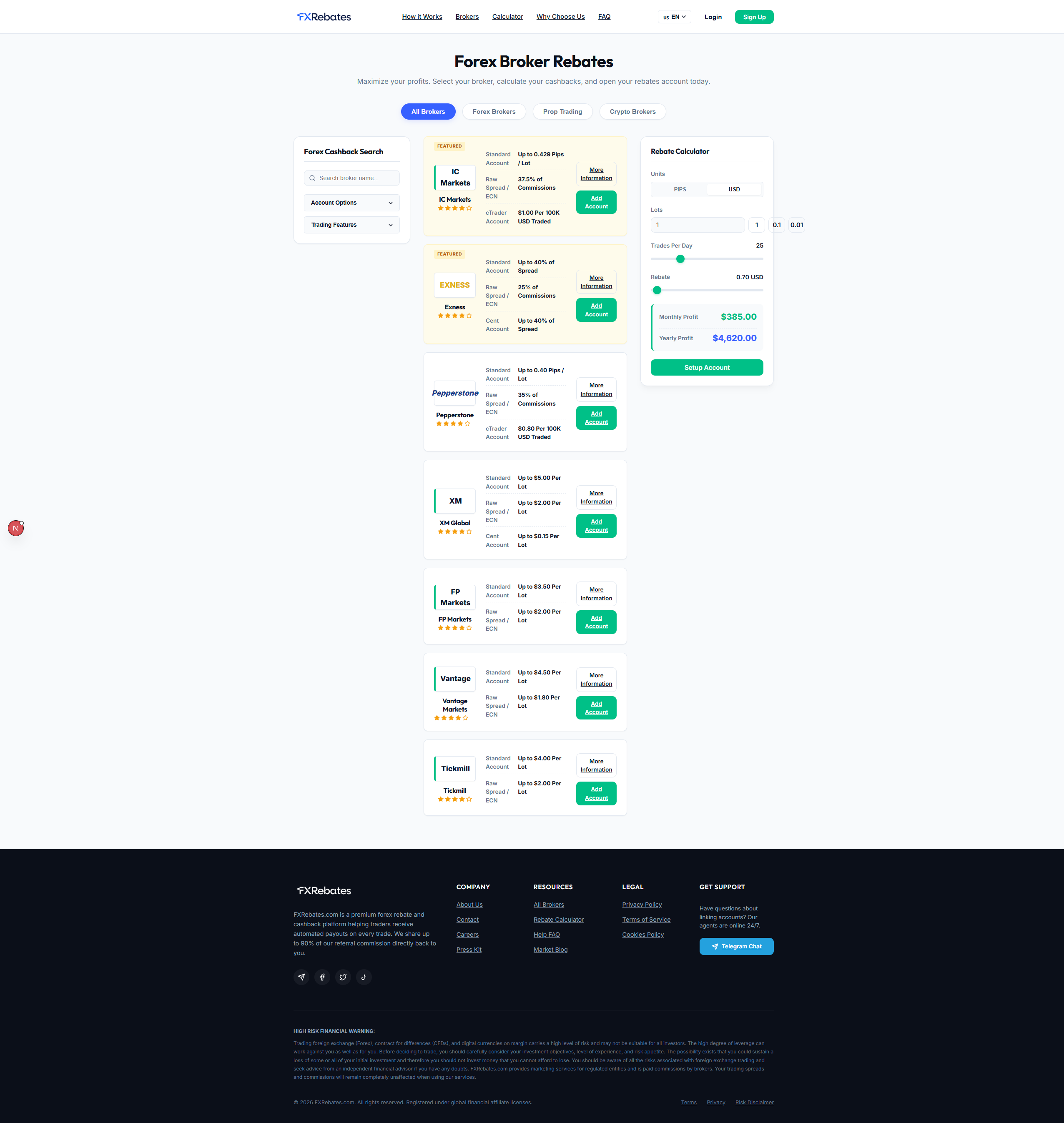Open the About Us footer link
This screenshot has width=1064, height=1123.
point(469,905)
